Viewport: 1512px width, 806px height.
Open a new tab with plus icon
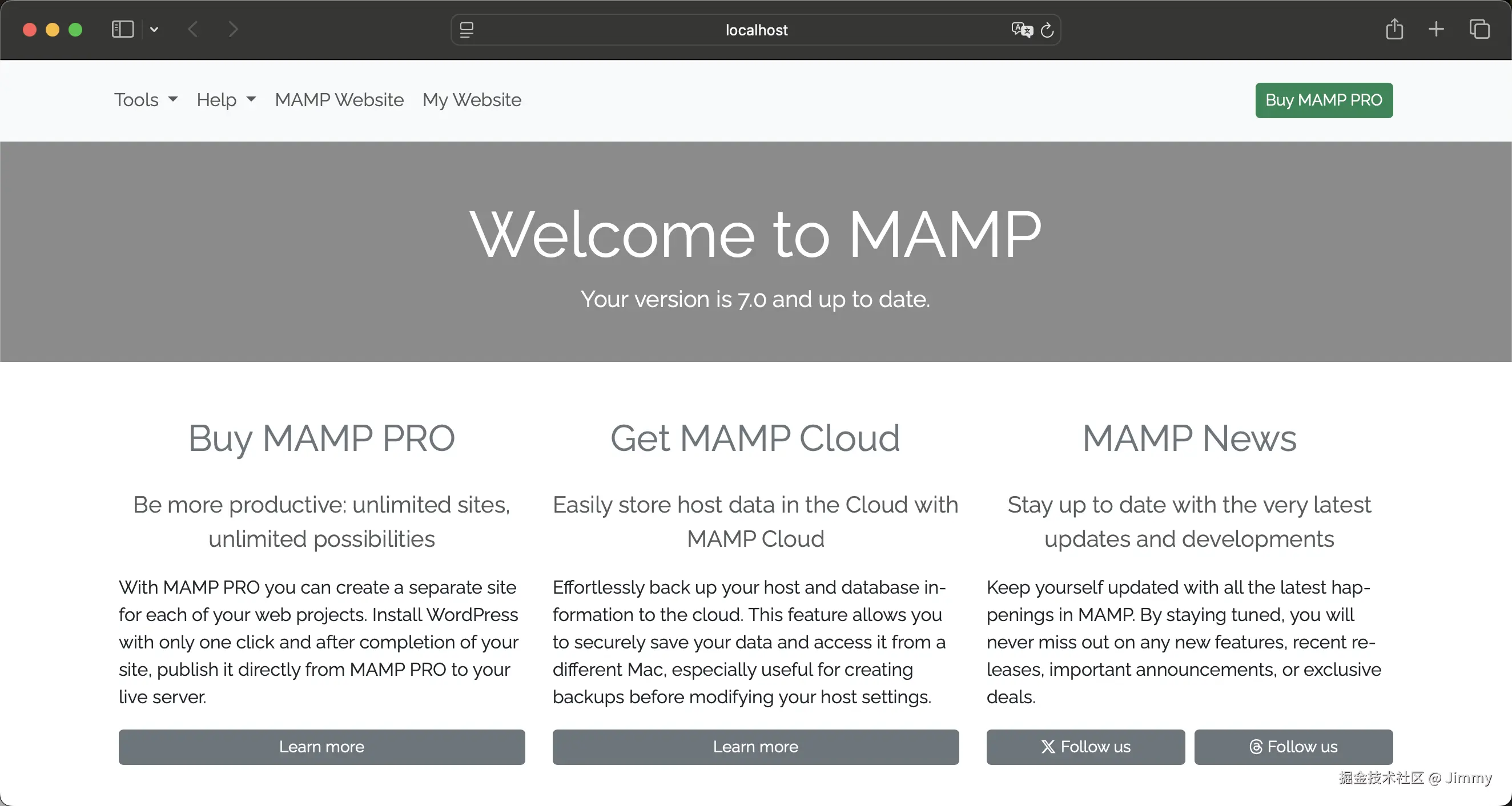(1436, 29)
